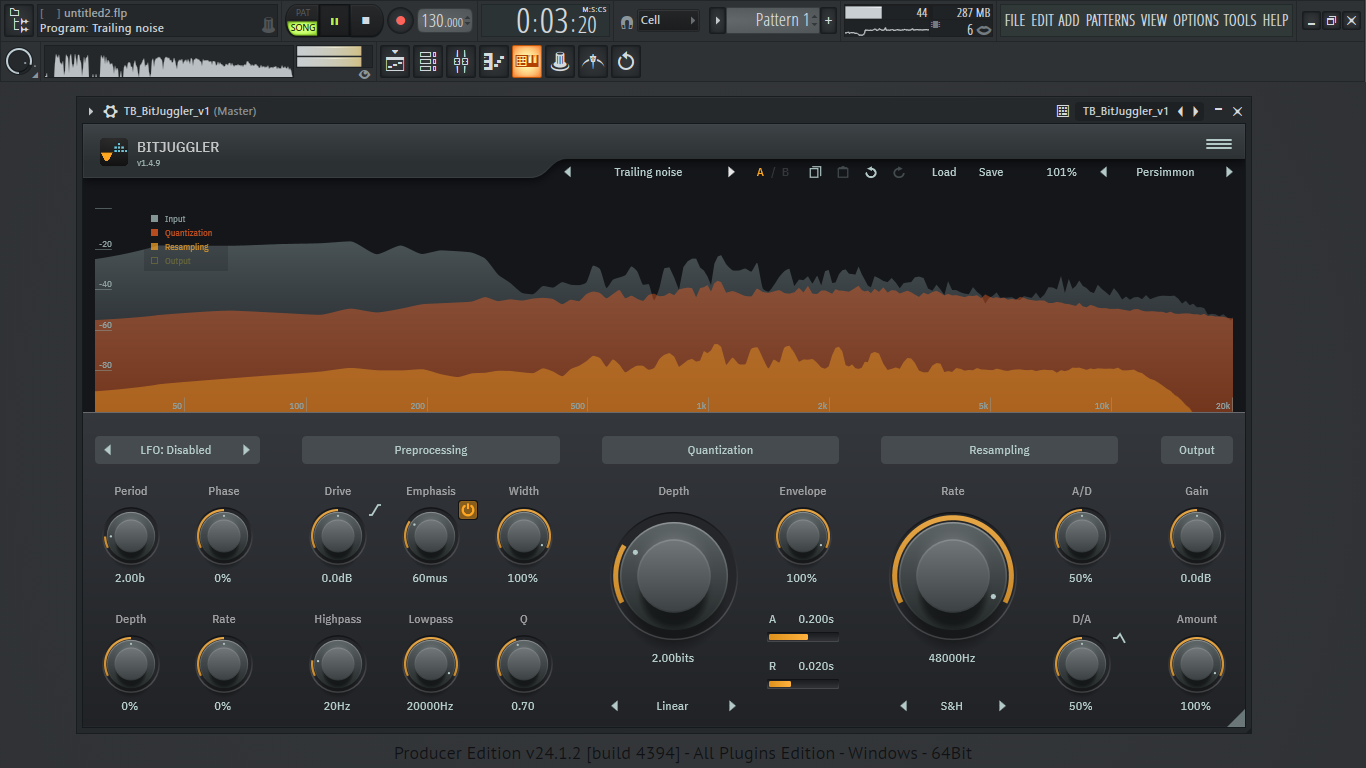1366x768 pixels.
Task: Toggle the highlighted Browser icon
Action: pyautogui.click(x=527, y=62)
